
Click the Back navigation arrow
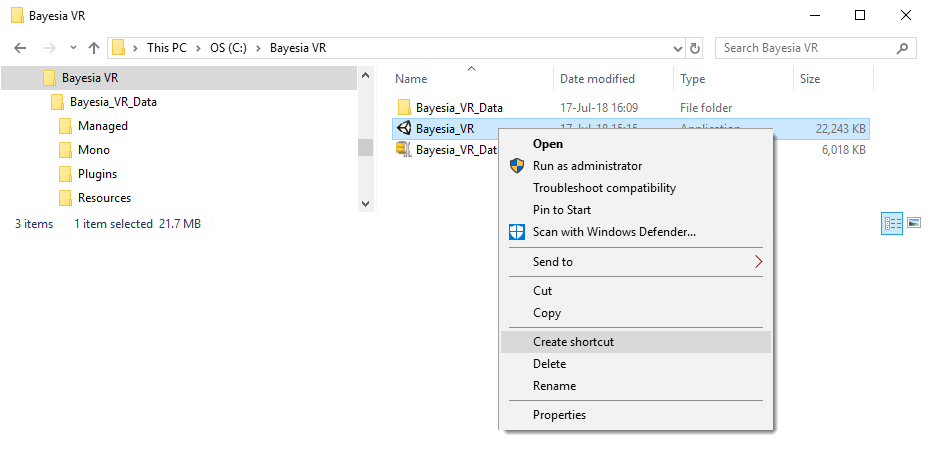click(x=20, y=48)
